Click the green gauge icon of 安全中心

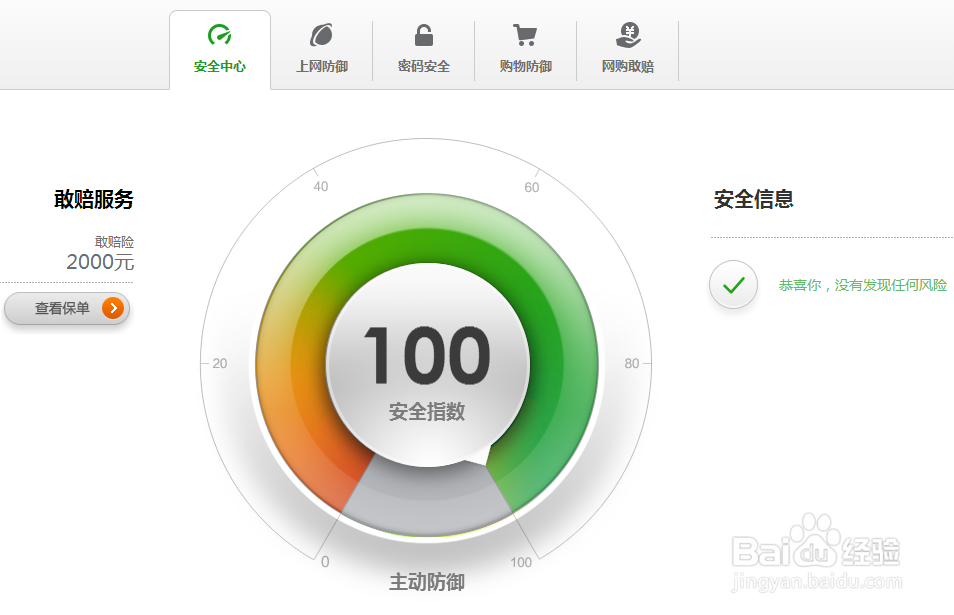(x=220, y=35)
